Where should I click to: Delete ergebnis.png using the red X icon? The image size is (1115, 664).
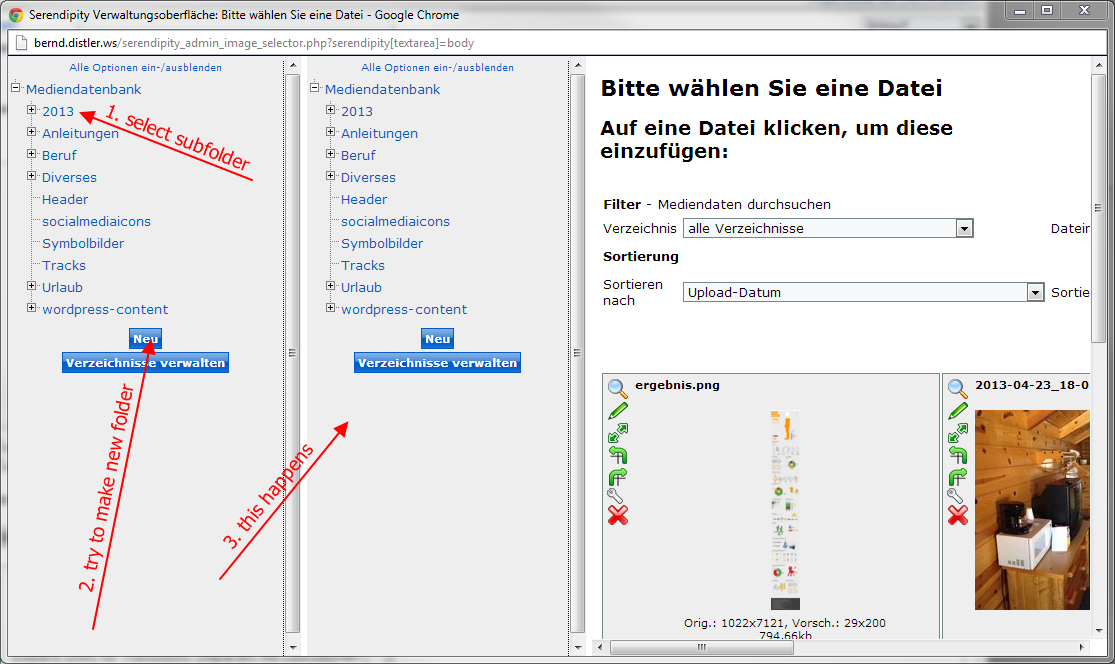(x=617, y=516)
